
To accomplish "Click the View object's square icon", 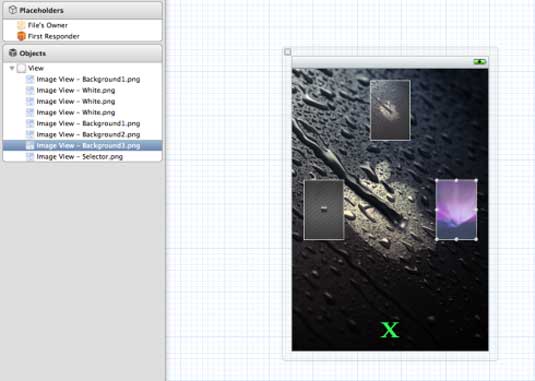I will point(21,68).
